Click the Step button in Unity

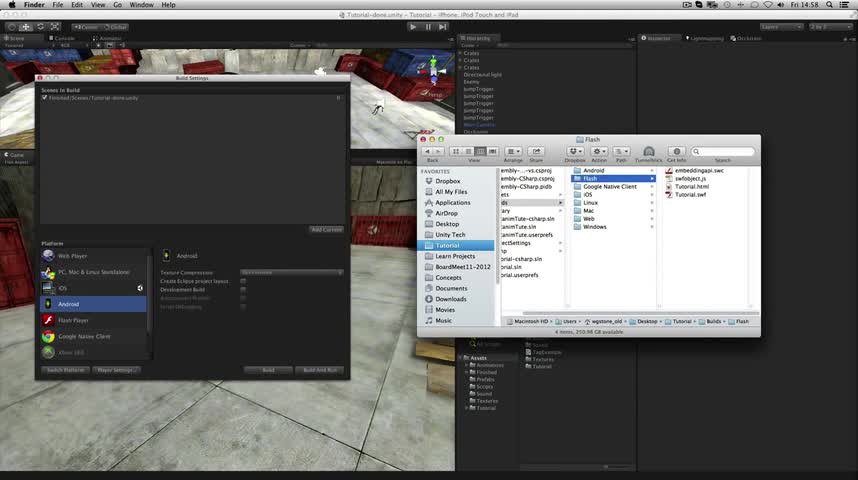point(443,27)
